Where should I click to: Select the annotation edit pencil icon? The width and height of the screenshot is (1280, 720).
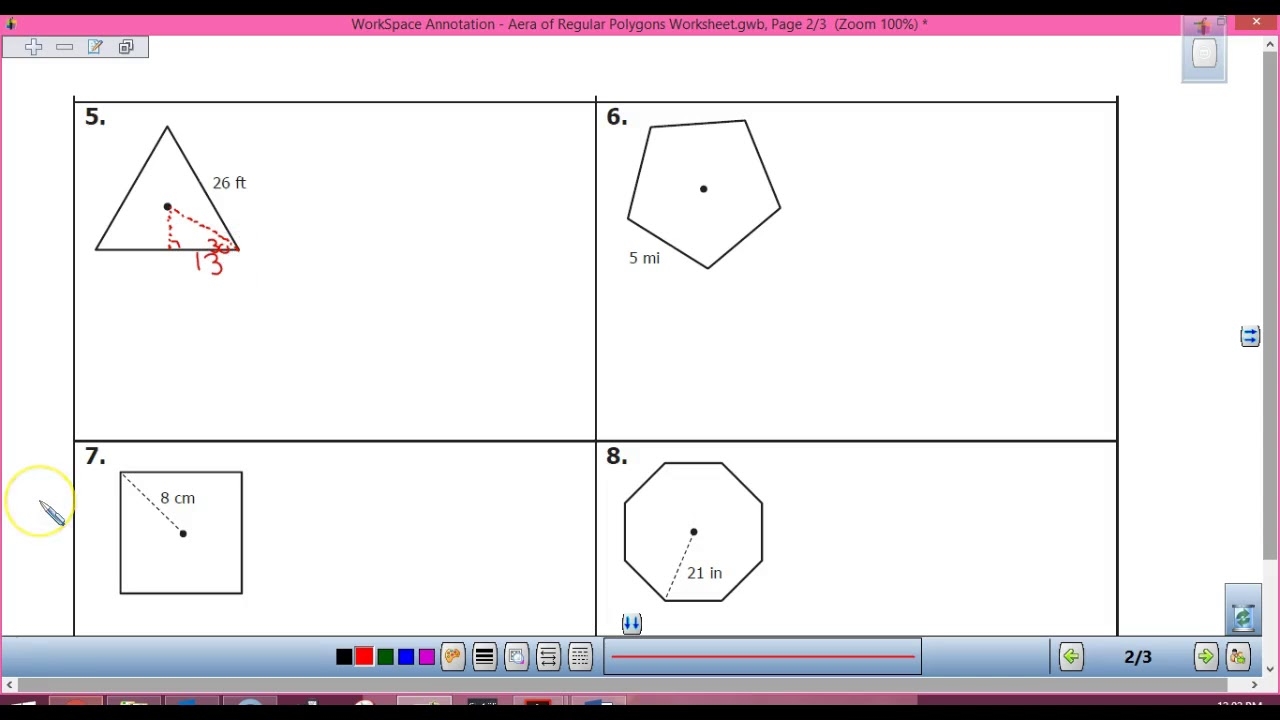95,46
